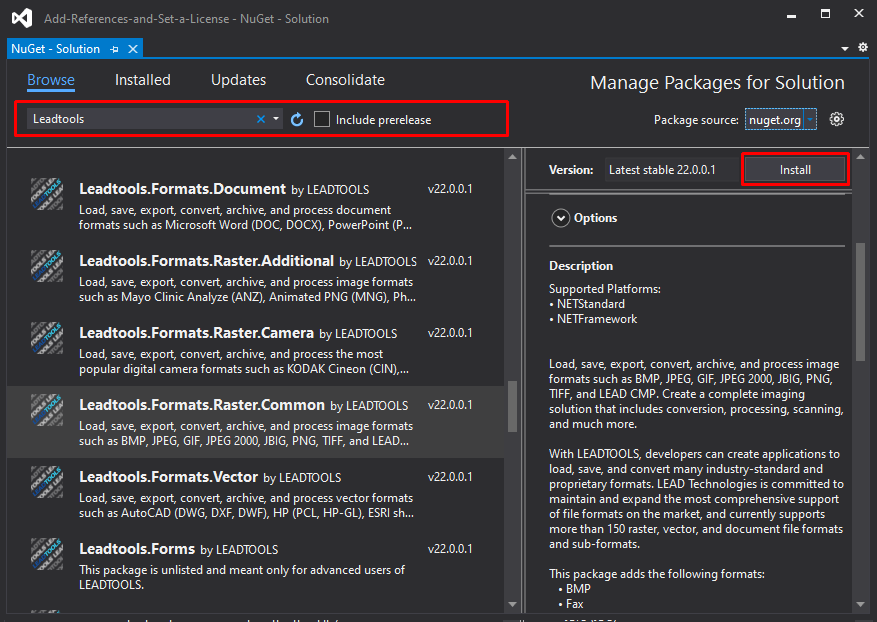Switch to the Consolidate tab

345,80
